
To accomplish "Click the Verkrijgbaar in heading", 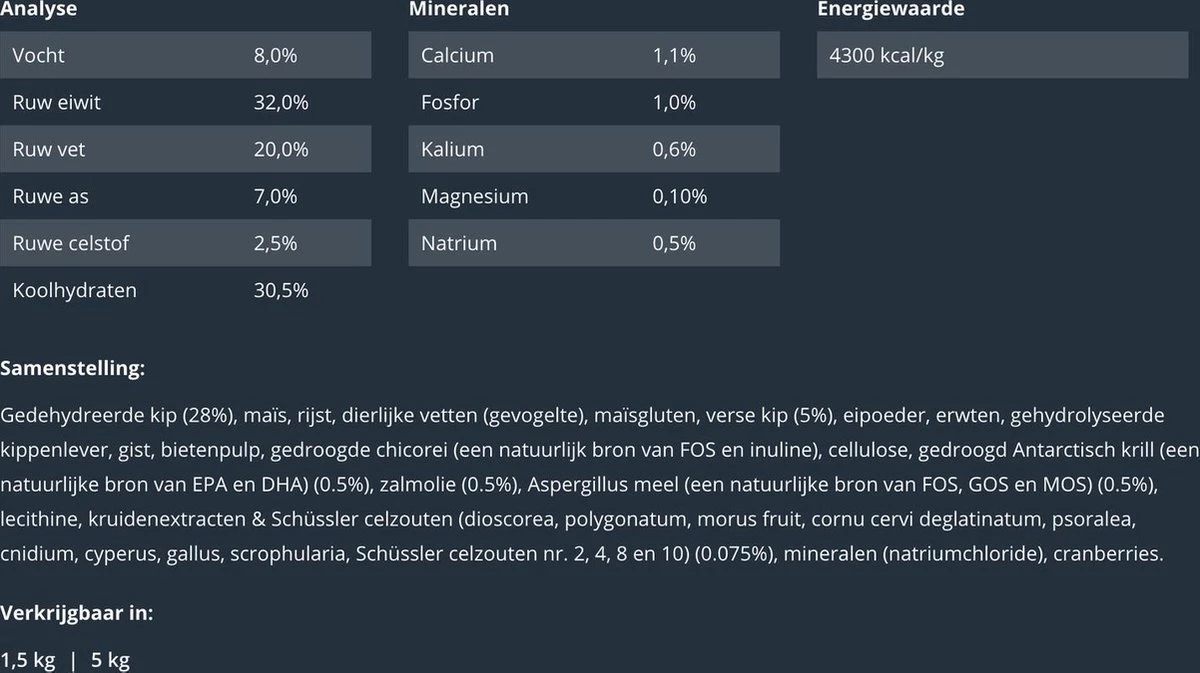I will click(77, 613).
